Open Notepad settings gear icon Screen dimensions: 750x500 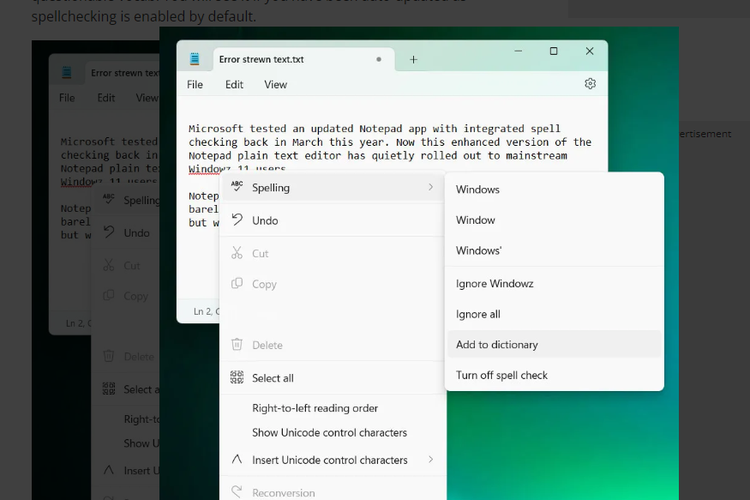[590, 84]
